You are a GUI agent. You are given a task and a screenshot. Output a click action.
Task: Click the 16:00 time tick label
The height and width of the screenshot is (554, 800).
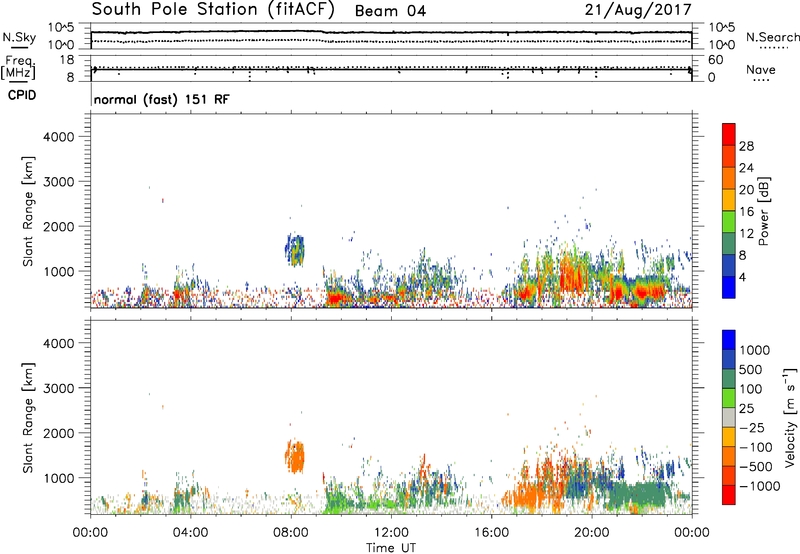pyautogui.click(x=491, y=533)
